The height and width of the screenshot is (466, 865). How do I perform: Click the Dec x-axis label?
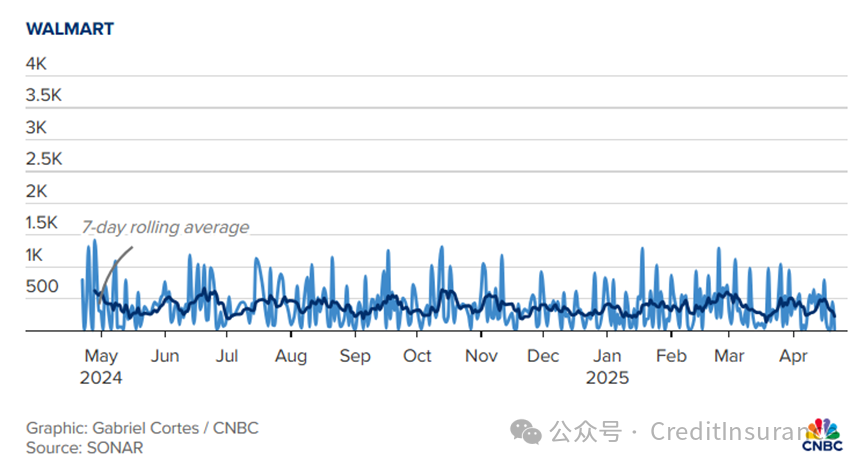[x=543, y=356]
